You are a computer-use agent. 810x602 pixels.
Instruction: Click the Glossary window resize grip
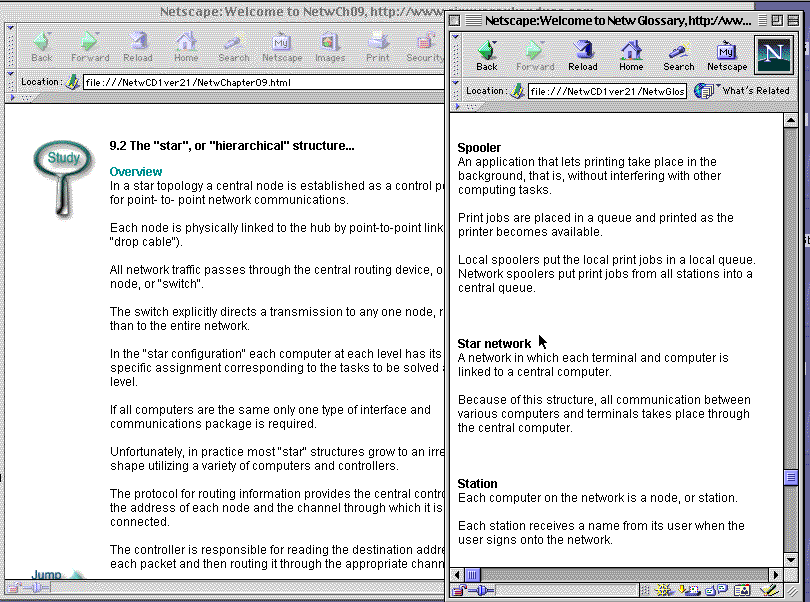point(791,590)
